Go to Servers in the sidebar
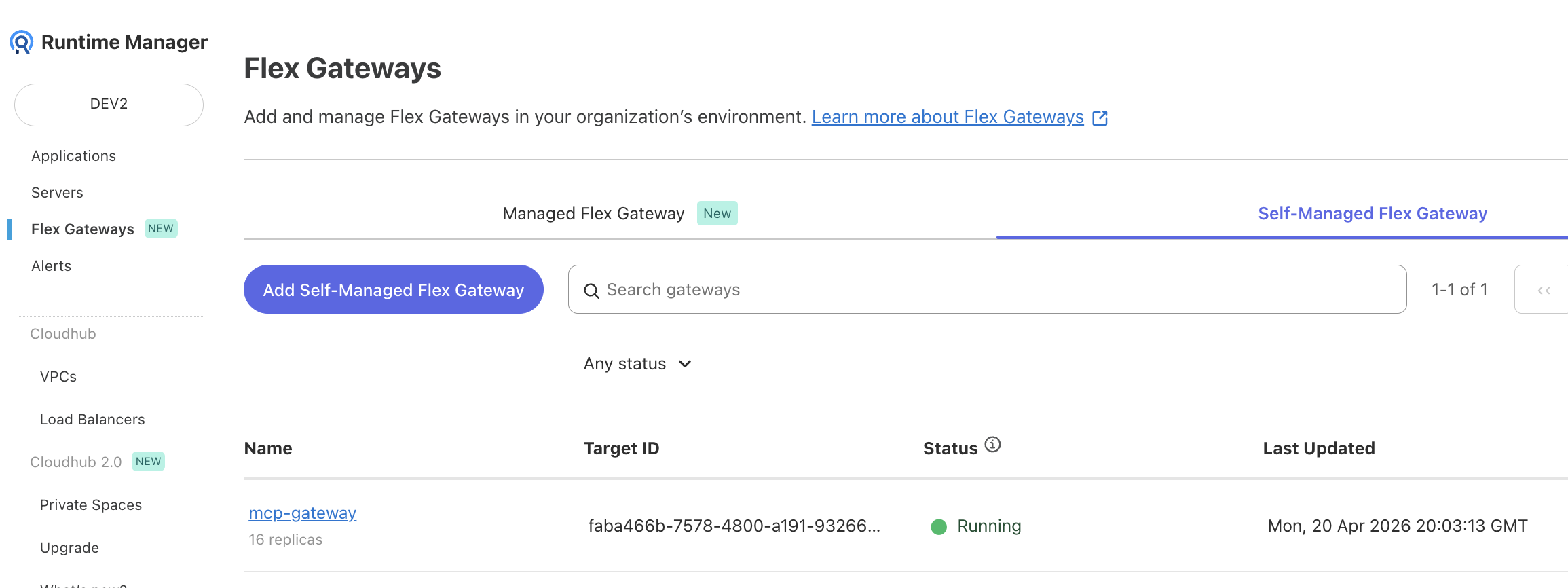 coord(57,193)
